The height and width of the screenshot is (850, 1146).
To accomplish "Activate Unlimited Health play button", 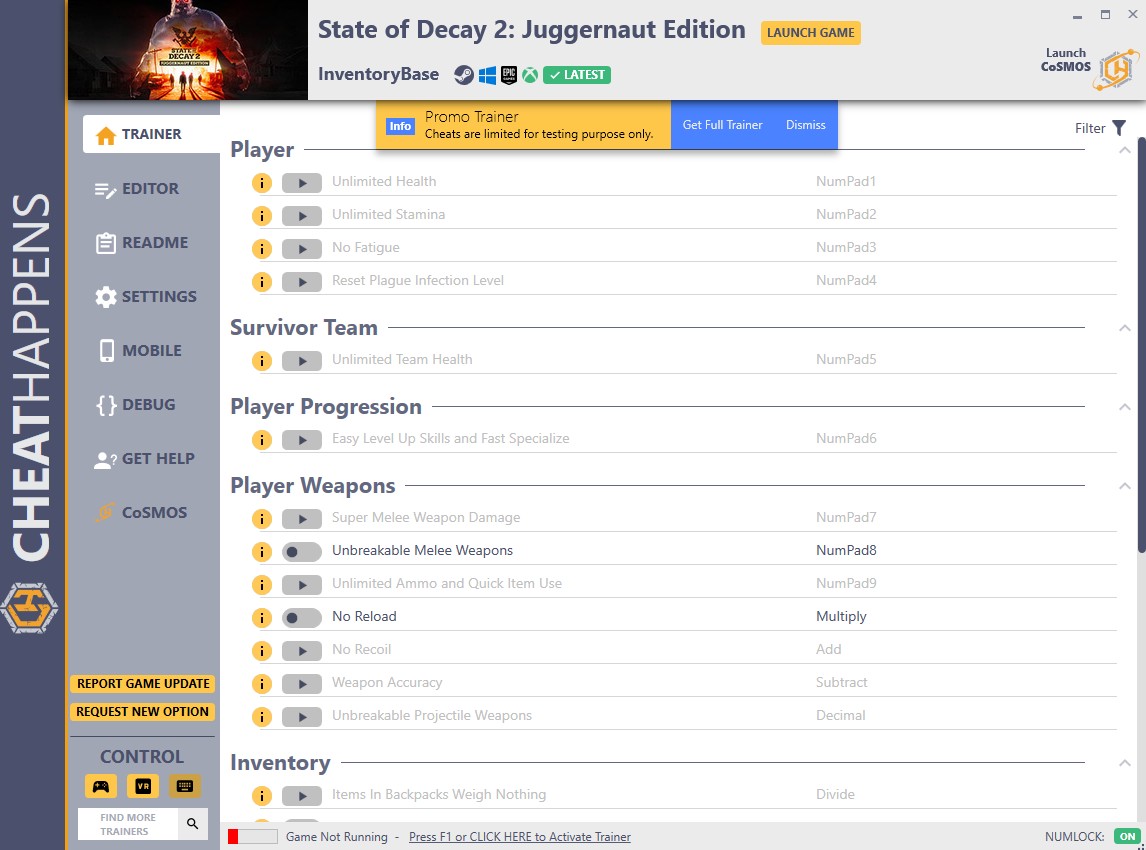I will tap(302, 183).
